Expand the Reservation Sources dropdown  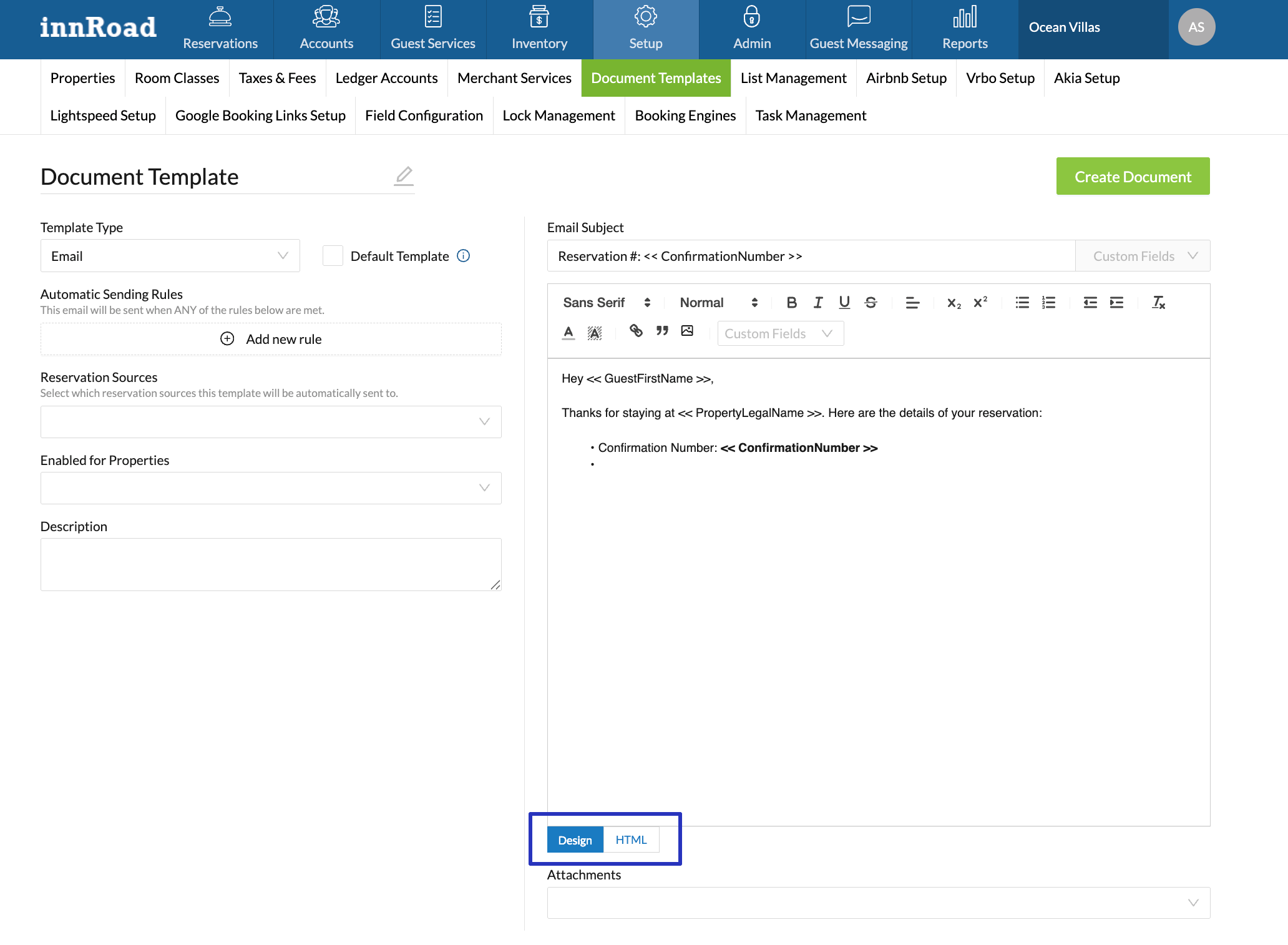[x=271, y=422]
